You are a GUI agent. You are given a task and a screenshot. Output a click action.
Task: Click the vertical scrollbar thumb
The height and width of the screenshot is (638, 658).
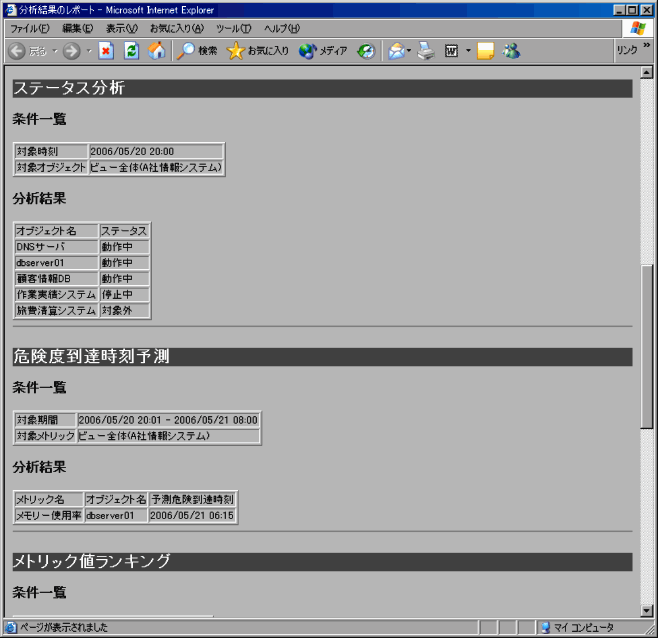tap(646, 347)
